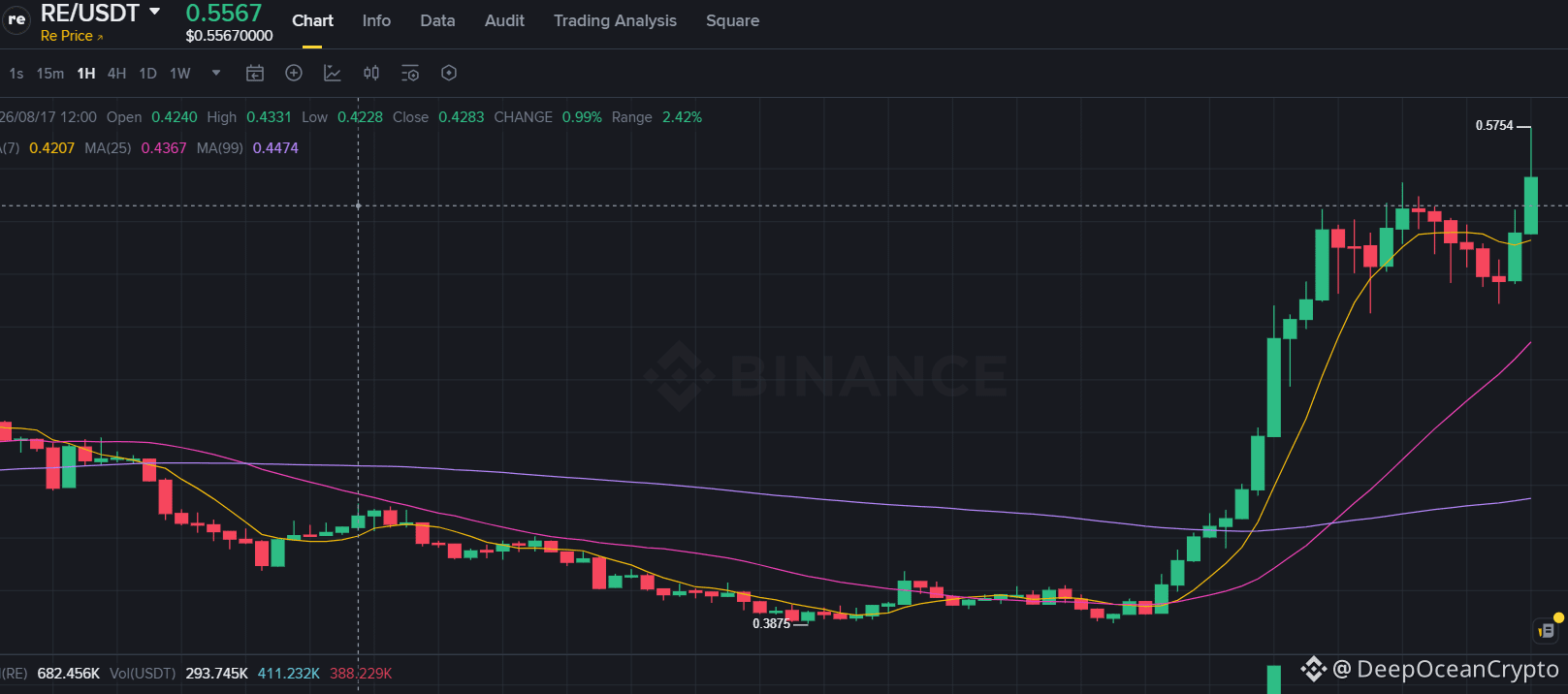Open the chart settings list icon
Screen dimensions: 1568x694
pos(410,73)
